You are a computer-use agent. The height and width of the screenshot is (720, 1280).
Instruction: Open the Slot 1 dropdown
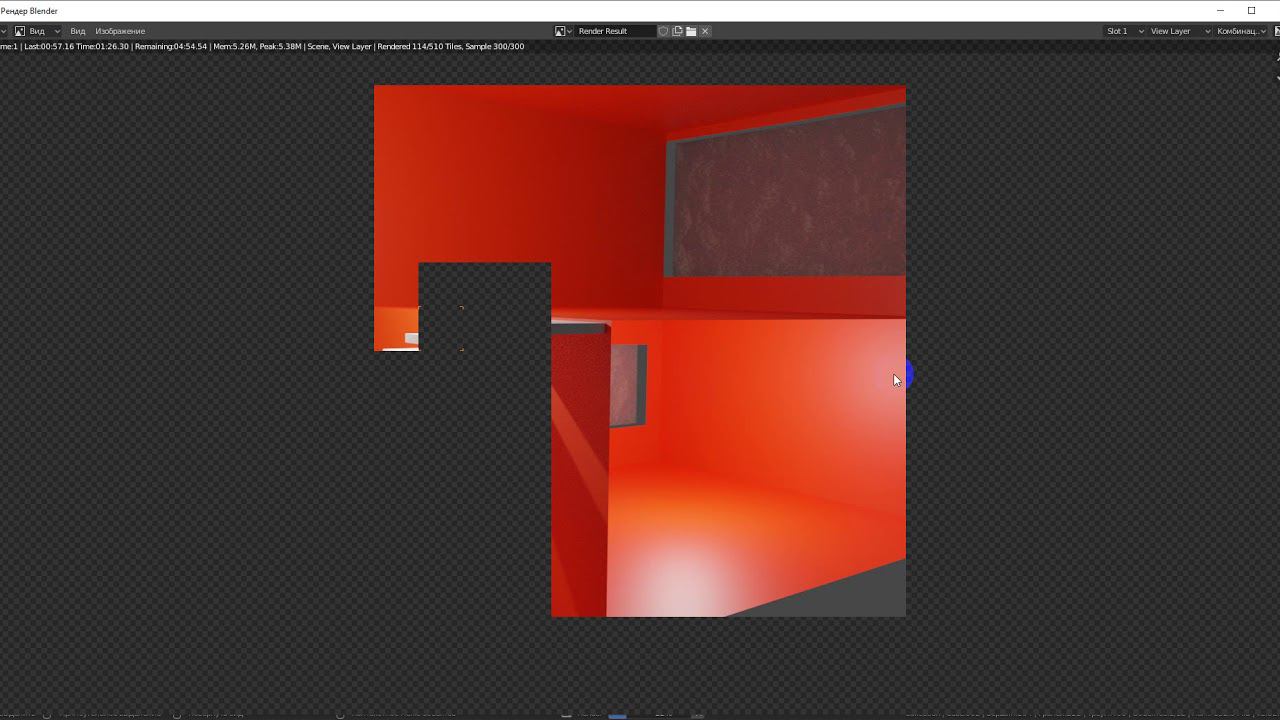pos(1124,31)
